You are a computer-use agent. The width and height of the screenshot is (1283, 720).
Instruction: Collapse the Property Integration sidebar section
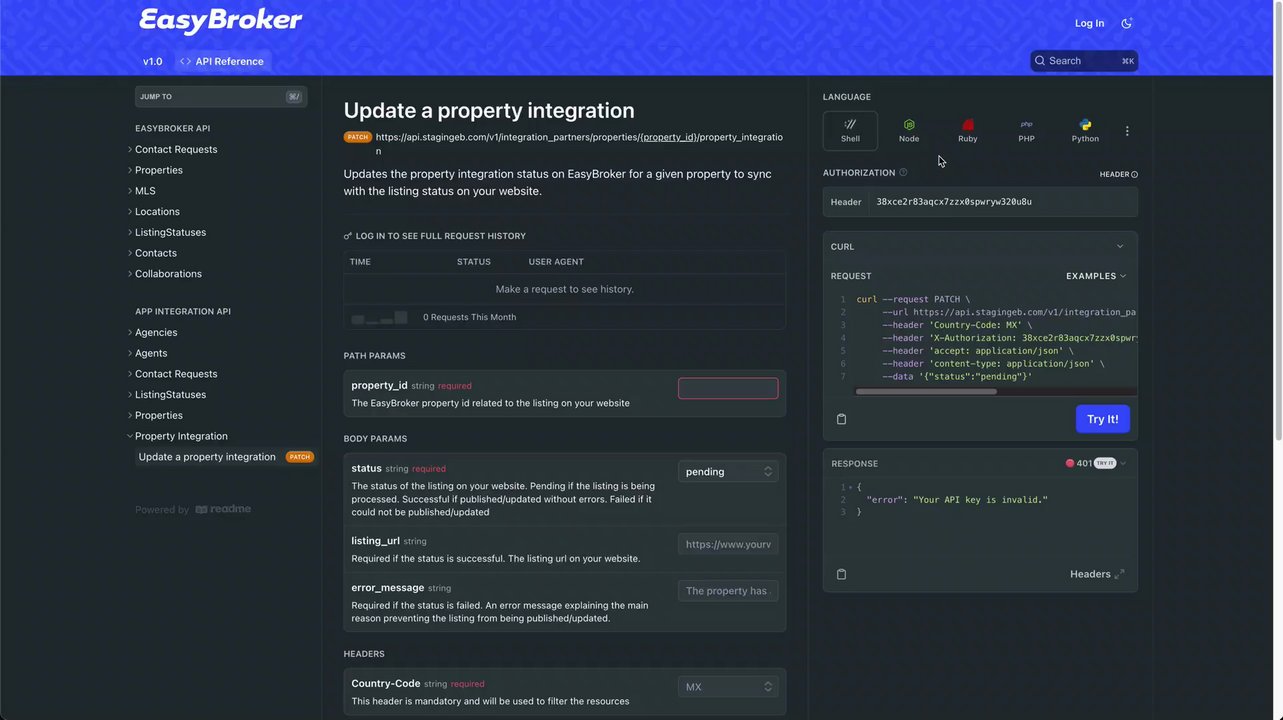pyautogui.click(x=177, y=436)
